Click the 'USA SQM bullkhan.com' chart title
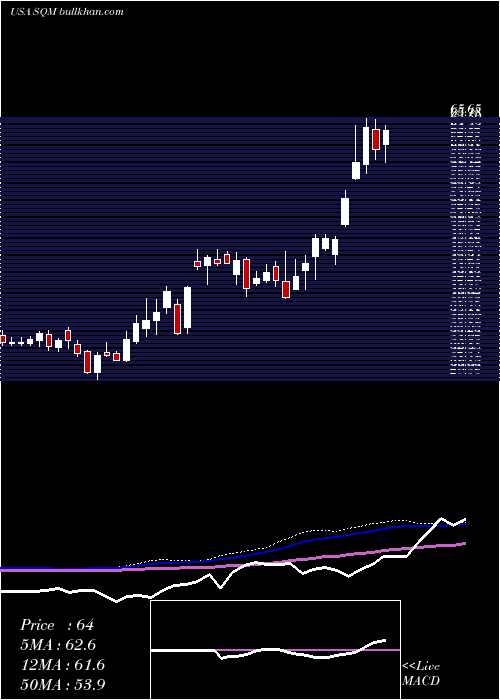This screenshot has height=700, width=500. click(x=66, y=12)
